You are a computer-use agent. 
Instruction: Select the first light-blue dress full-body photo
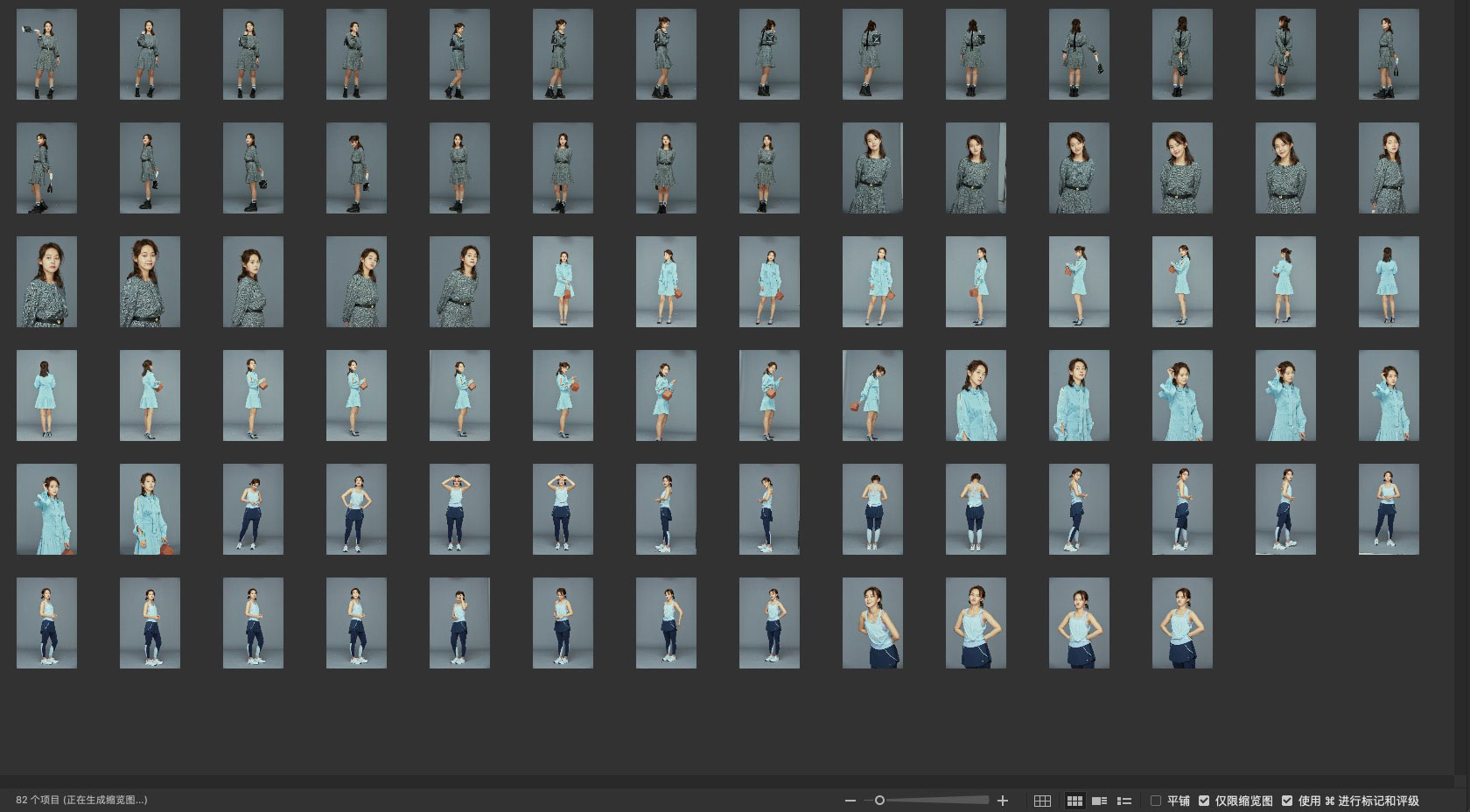pyautogui.click(x=563, y=282)
